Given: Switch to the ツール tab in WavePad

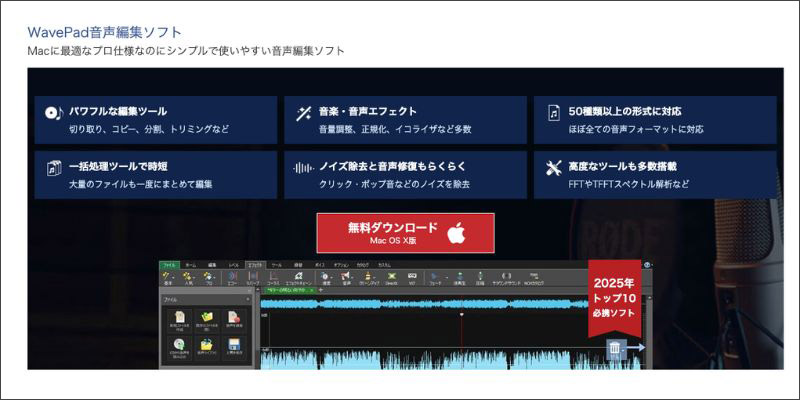Looking at the screenshot, I should click(277, 265).
